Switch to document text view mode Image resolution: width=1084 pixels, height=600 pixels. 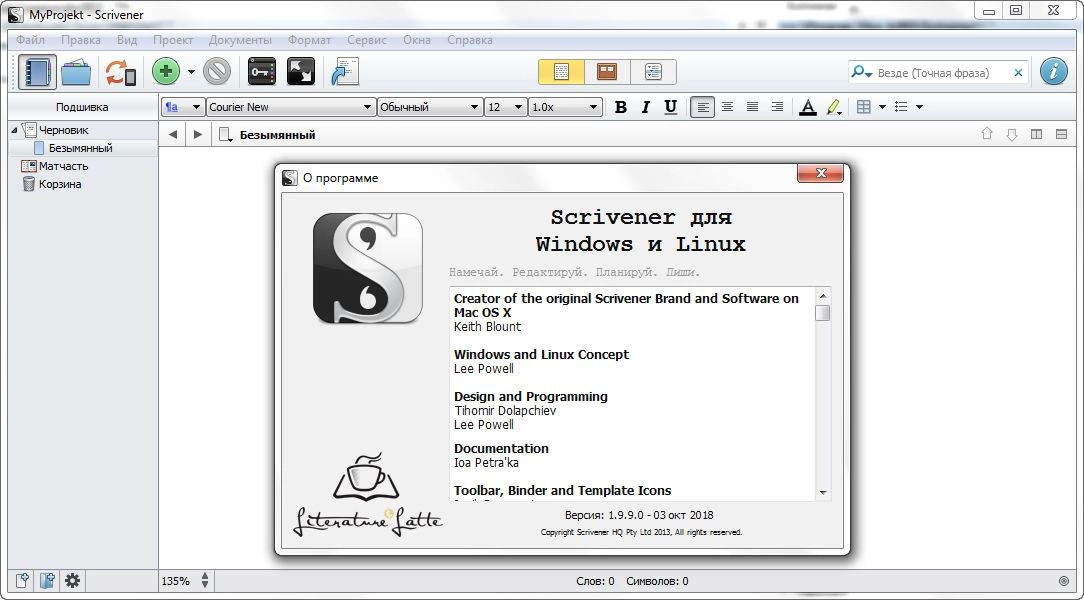coord(561,72)
